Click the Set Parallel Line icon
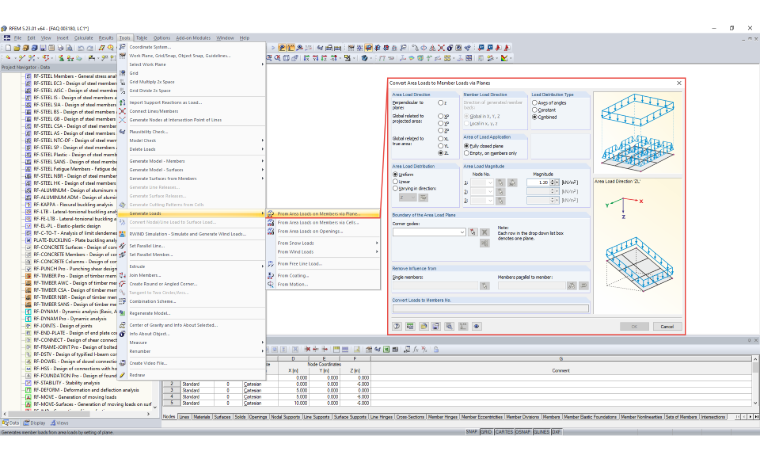 123,246
